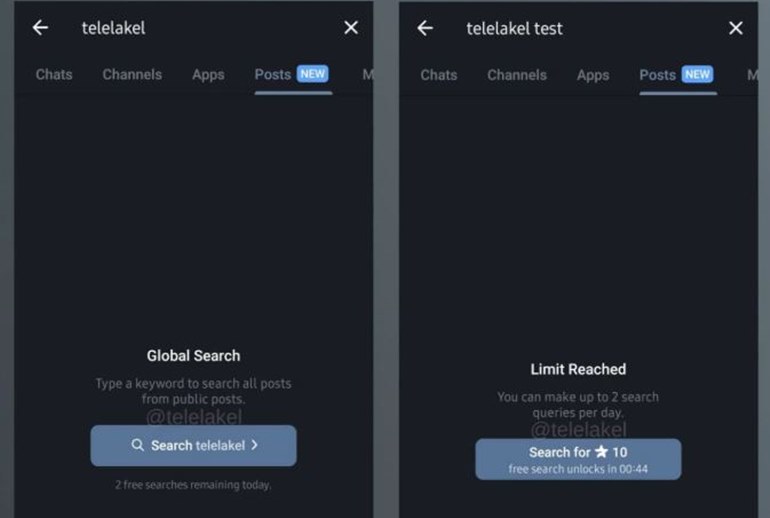Open Channels tab in right screen

517,75
